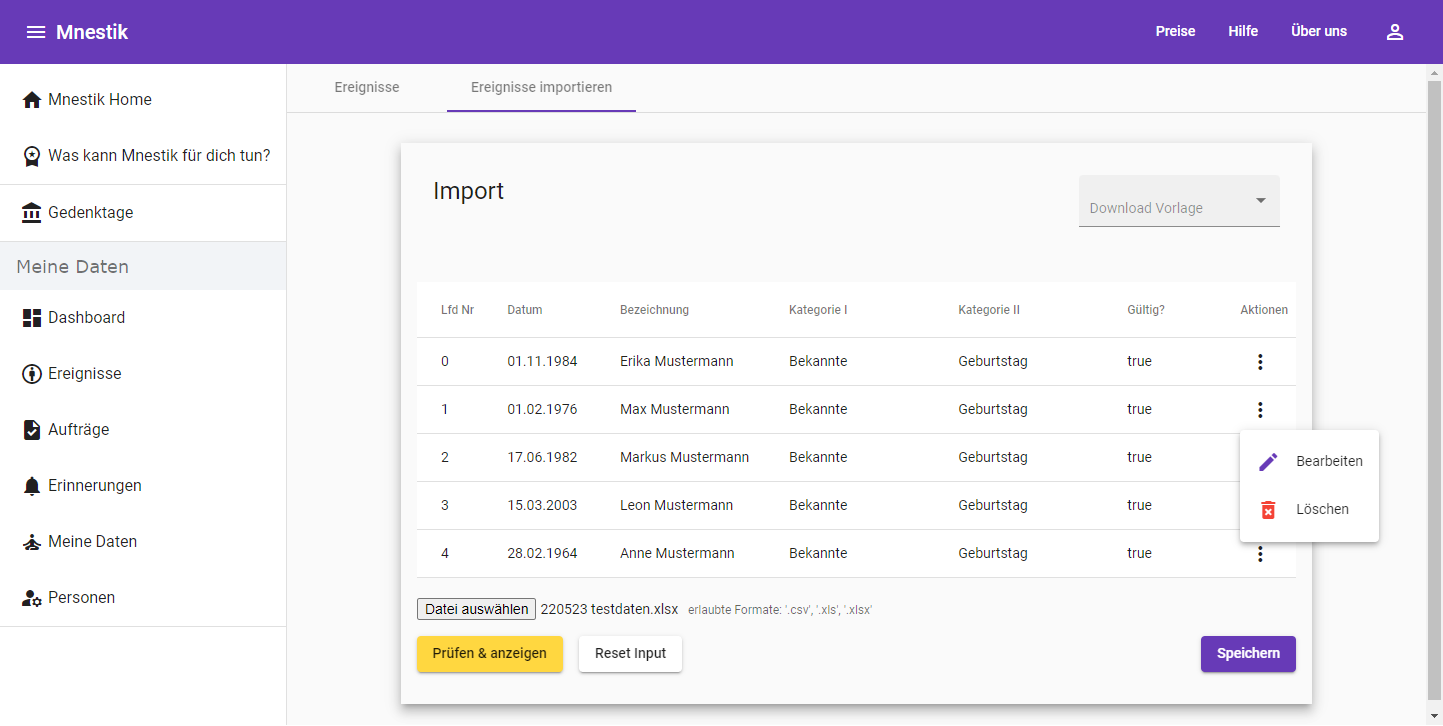Open Aufträge in the sidebar
Screen dimensions: 1443x726
click(x=78, y=430)
